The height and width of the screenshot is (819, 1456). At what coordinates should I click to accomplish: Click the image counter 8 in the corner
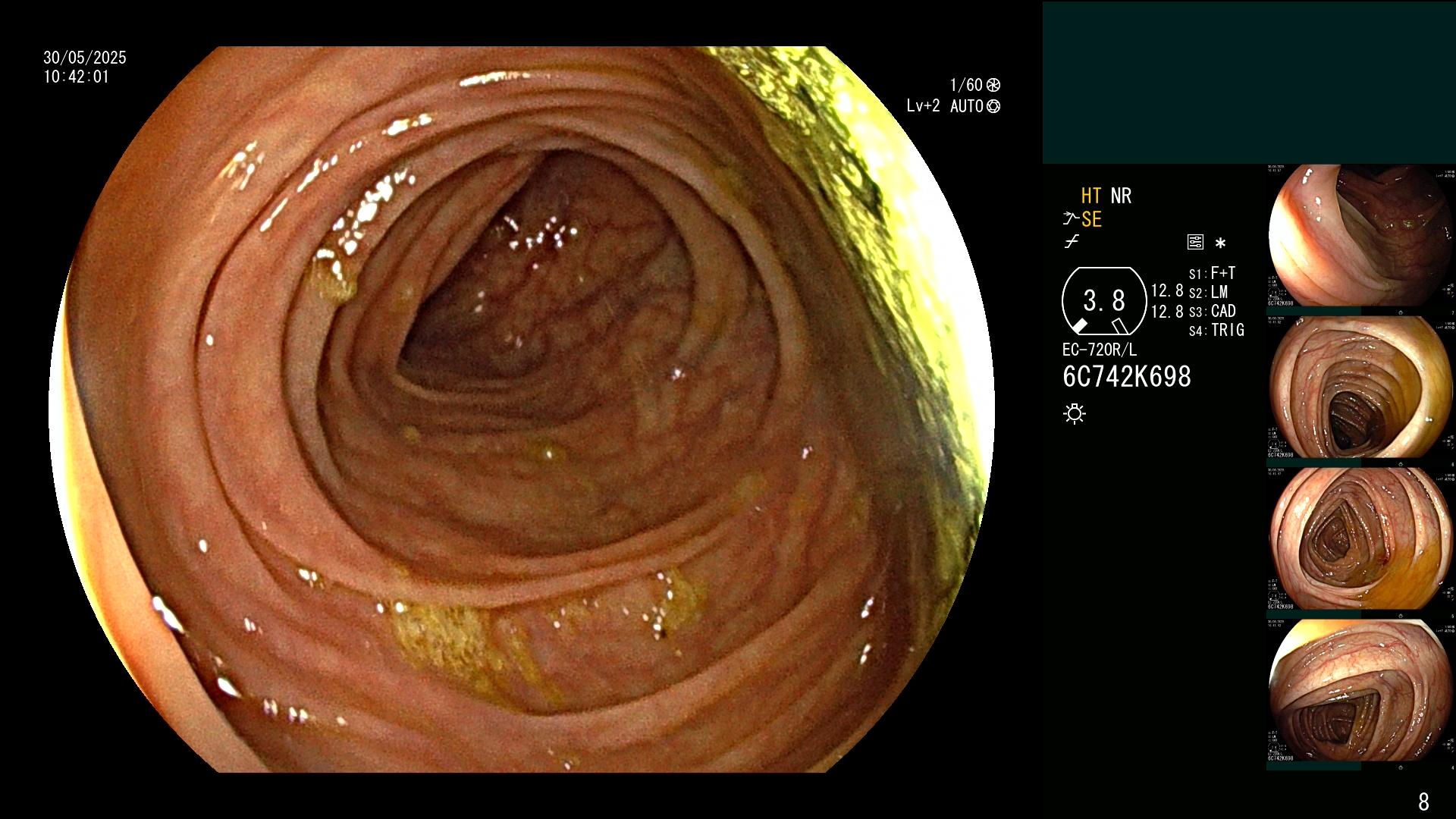click(x=1423, y=802)
